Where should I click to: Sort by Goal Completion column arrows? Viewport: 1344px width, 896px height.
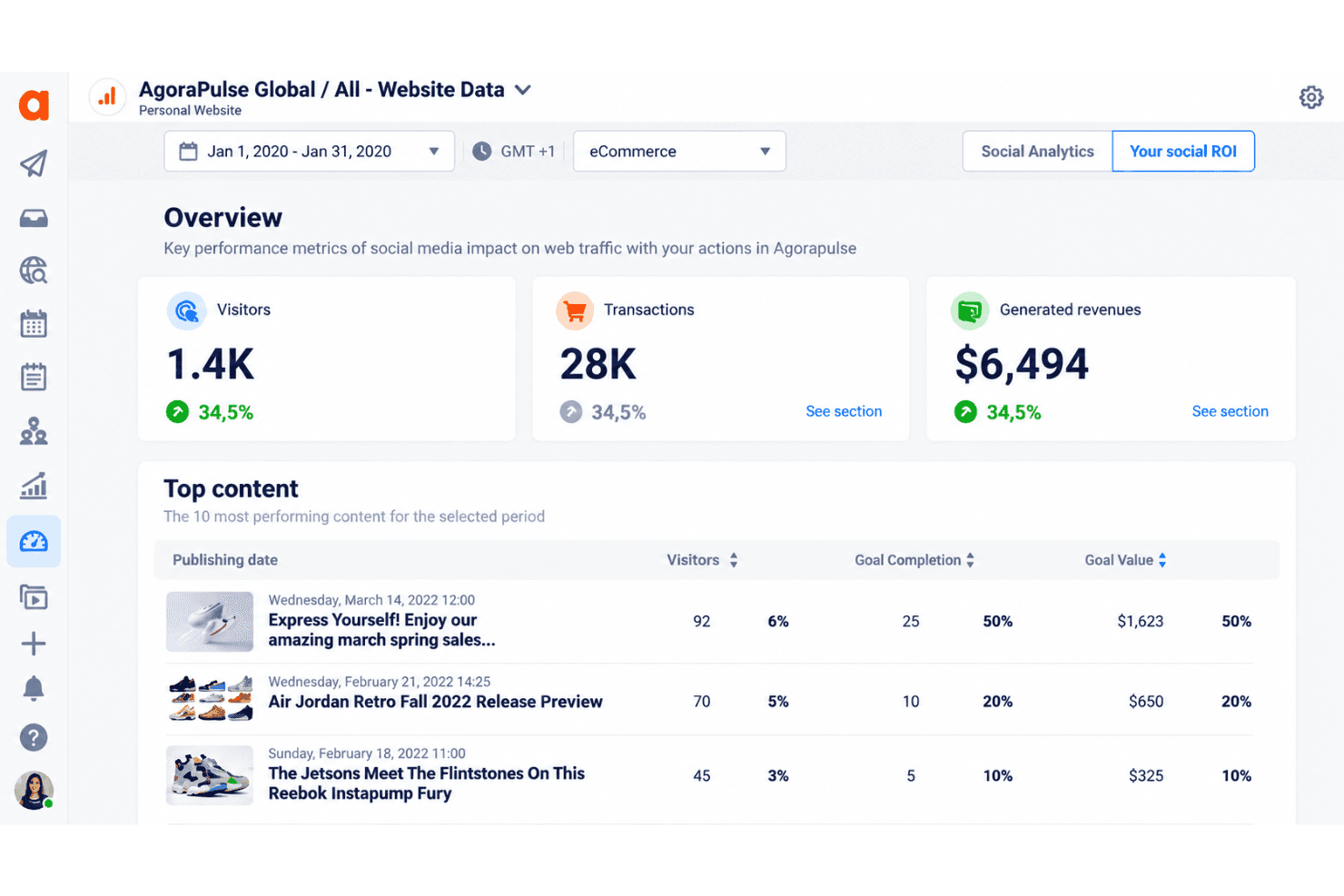pyautogui.click(x=970, y=560)
